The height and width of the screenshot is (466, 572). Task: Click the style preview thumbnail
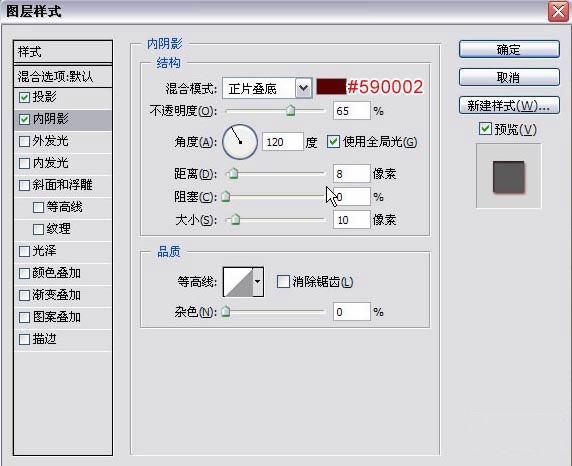pyautogui.click(x=509, y=176)
